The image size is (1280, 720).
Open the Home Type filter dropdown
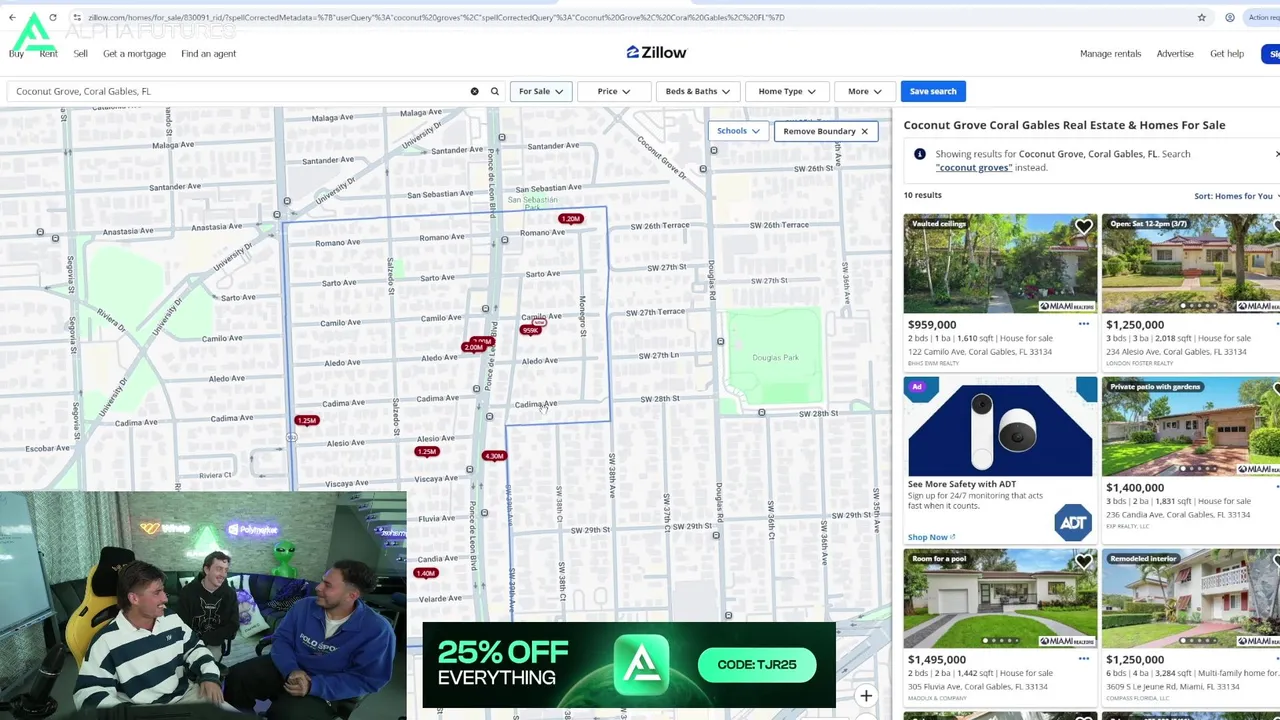pyautogui.click(x=787, y=91)
